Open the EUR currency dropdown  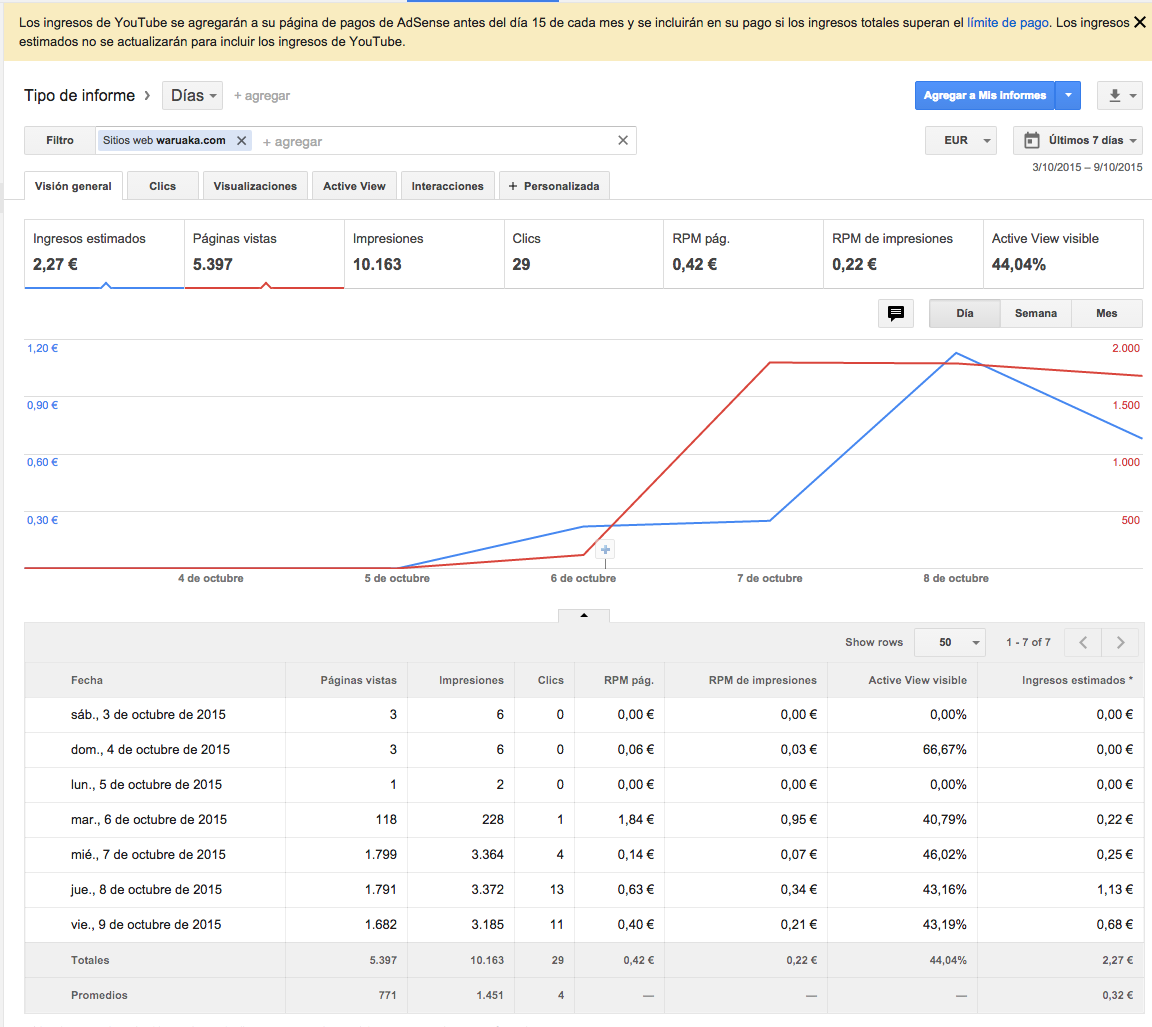(961, 140)
